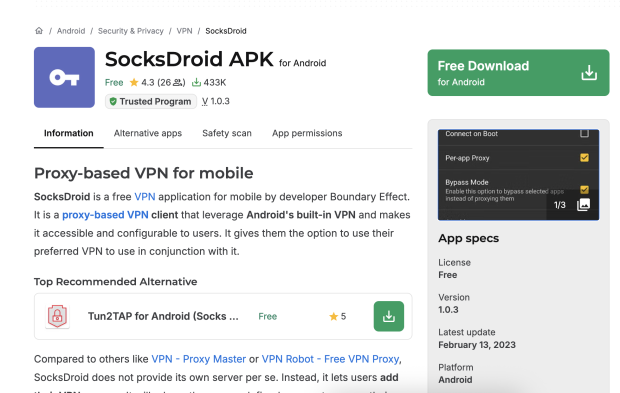Click the reviewers people icon beside 26
The height and width of the screenshot is (393, 620).
tap(178, 82)
